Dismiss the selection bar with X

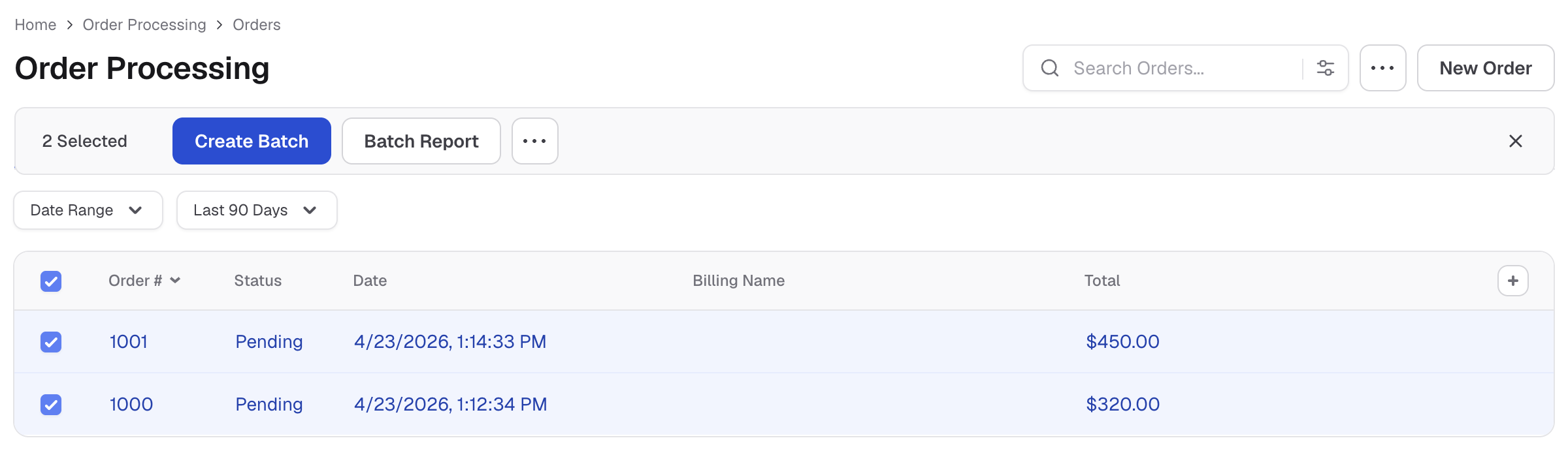click(1516, 141)
